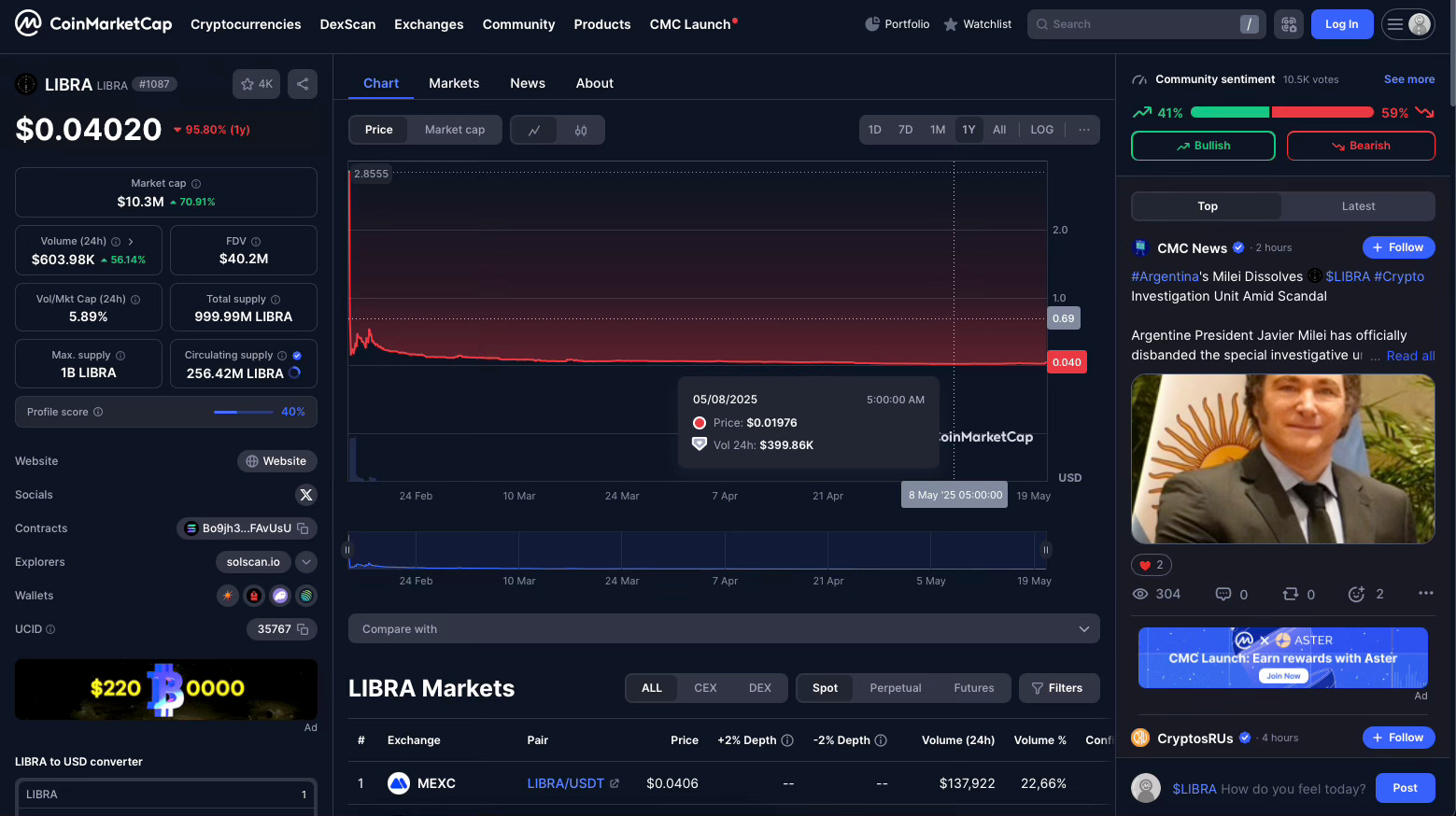Open the three-dot menu on CMC News post
The width and height of the screenshot is (1456, 816).
pyautogui.click(x=1425, y=593)
